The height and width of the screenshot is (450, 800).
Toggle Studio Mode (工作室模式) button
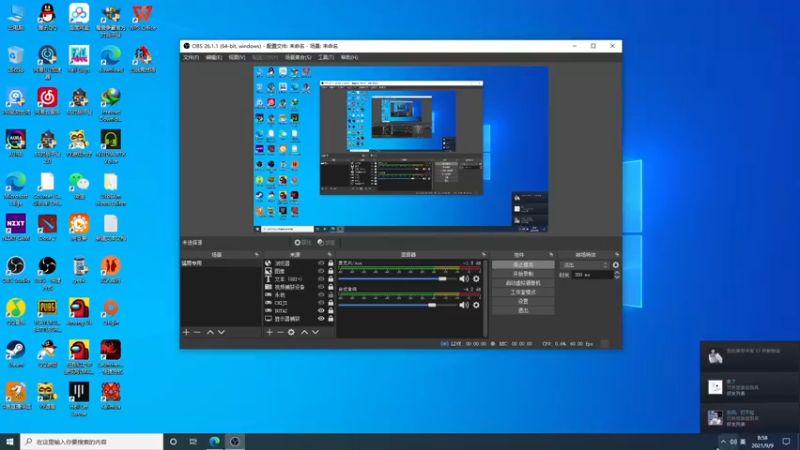pos(523,292)
